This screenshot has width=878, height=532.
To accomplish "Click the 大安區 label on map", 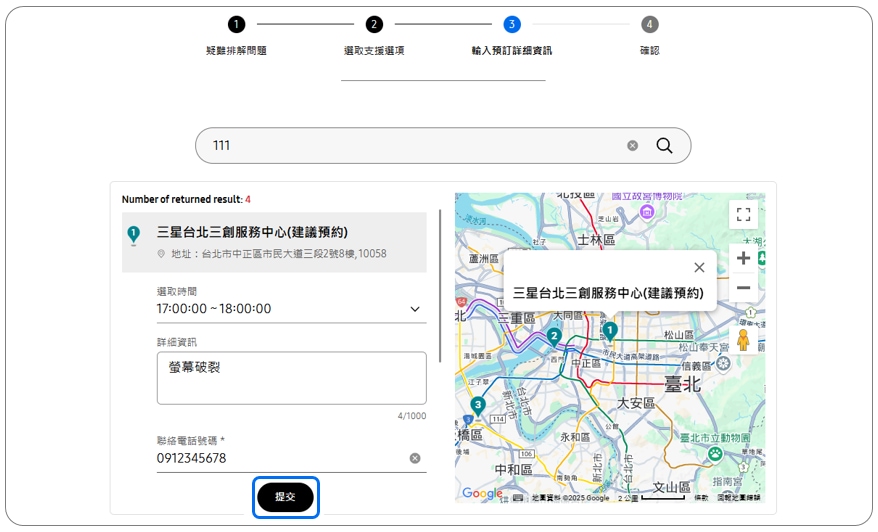I will [636, 403].
